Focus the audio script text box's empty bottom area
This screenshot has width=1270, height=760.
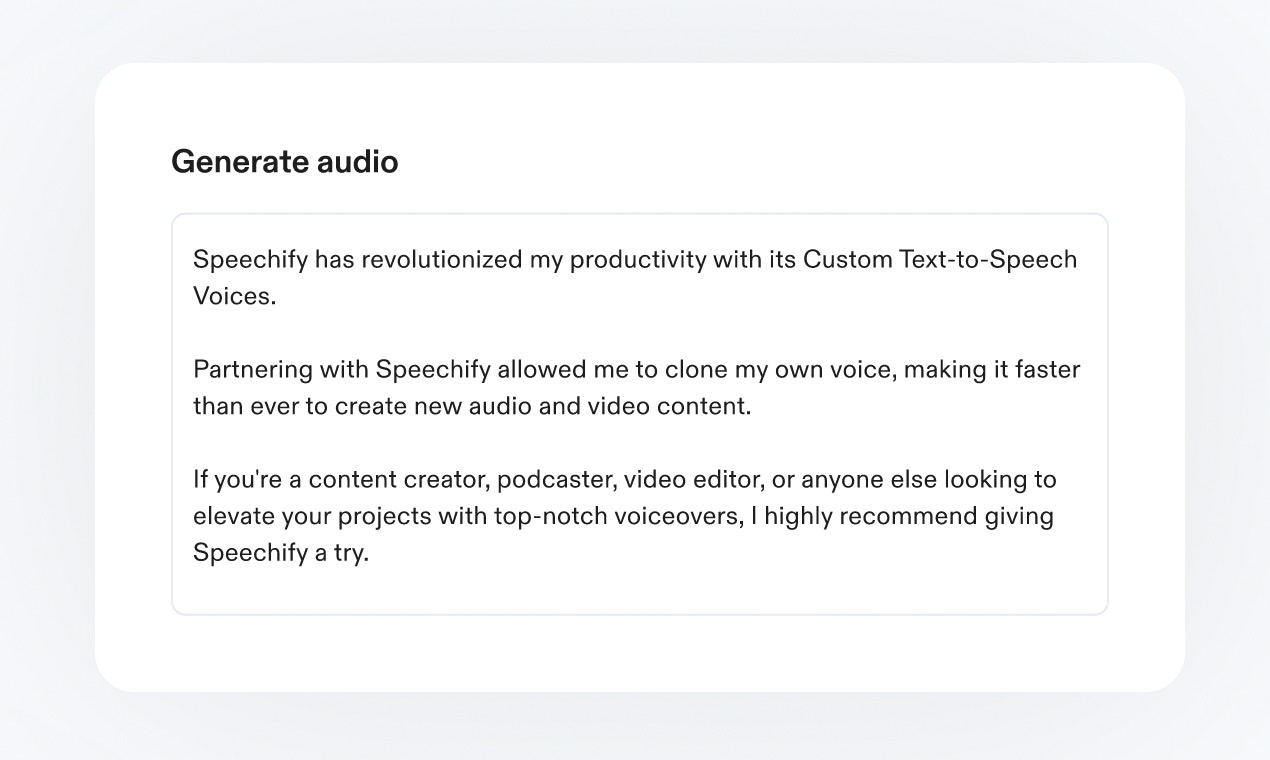point(640,590)
